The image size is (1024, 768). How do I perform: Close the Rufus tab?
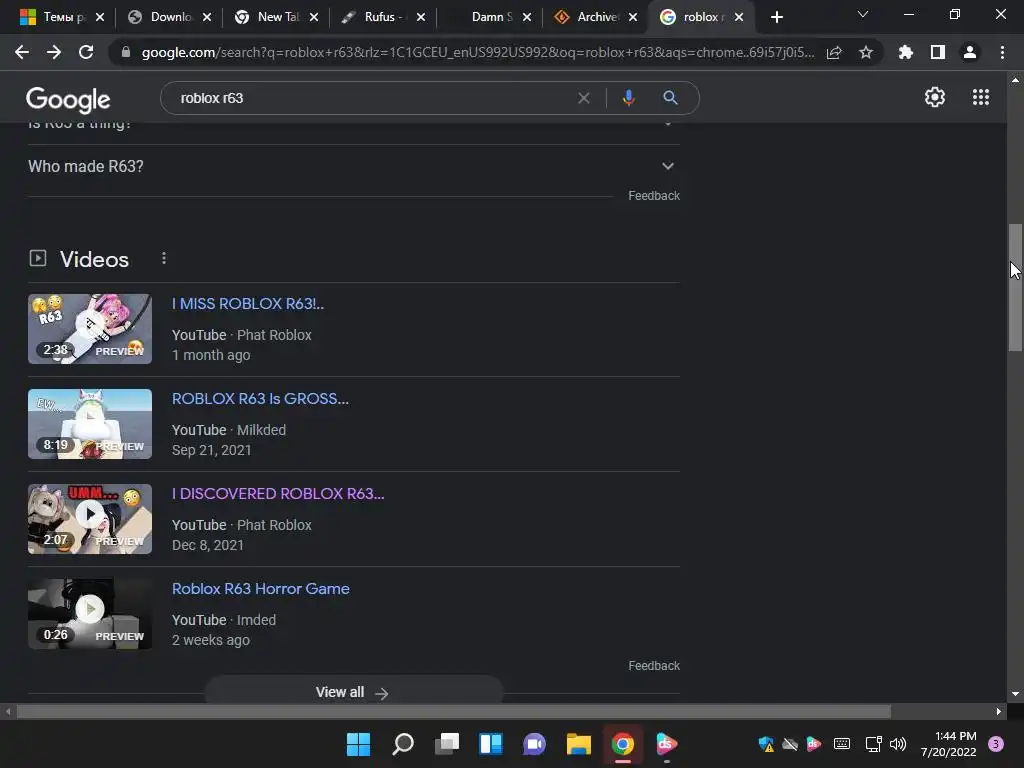(x=421, y=17)
